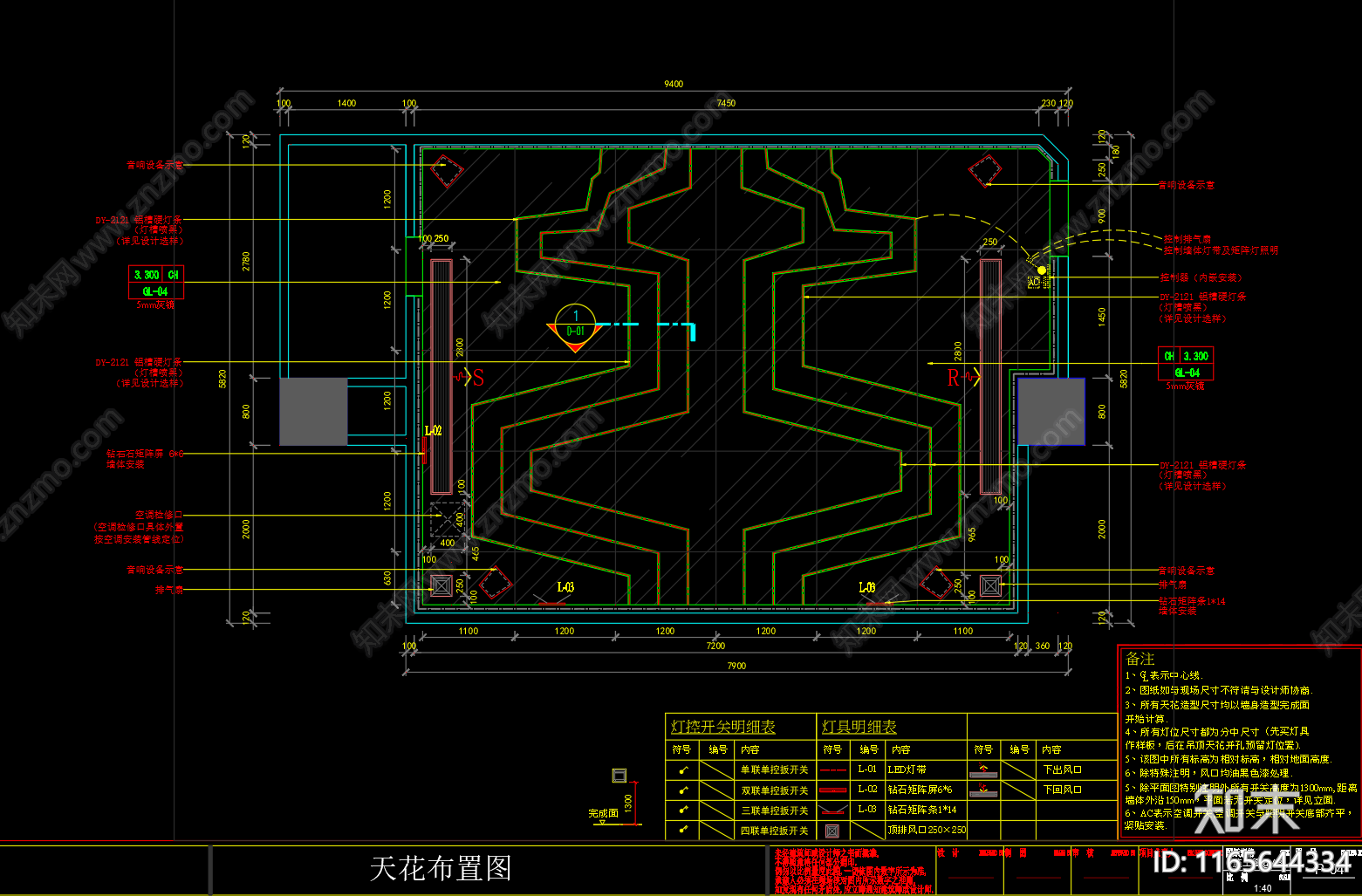Select the left diamond matrix screen strip
Screen dimensions: 1362x896
(x=441, y=377)
